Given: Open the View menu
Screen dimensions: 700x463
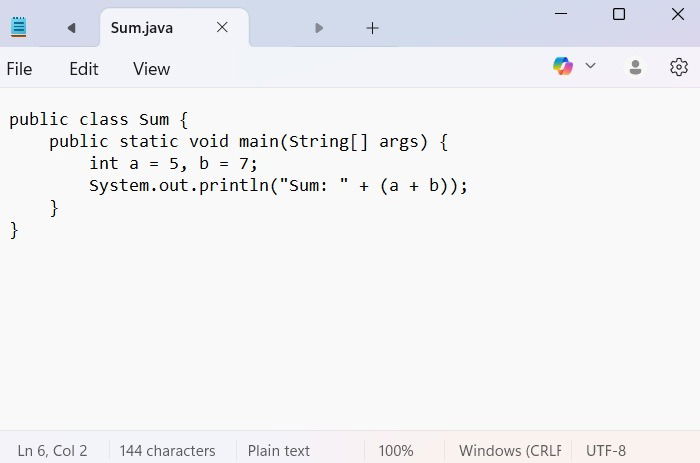Looking at the screenshot, I should pyautogui.click(x=151, y=69).
